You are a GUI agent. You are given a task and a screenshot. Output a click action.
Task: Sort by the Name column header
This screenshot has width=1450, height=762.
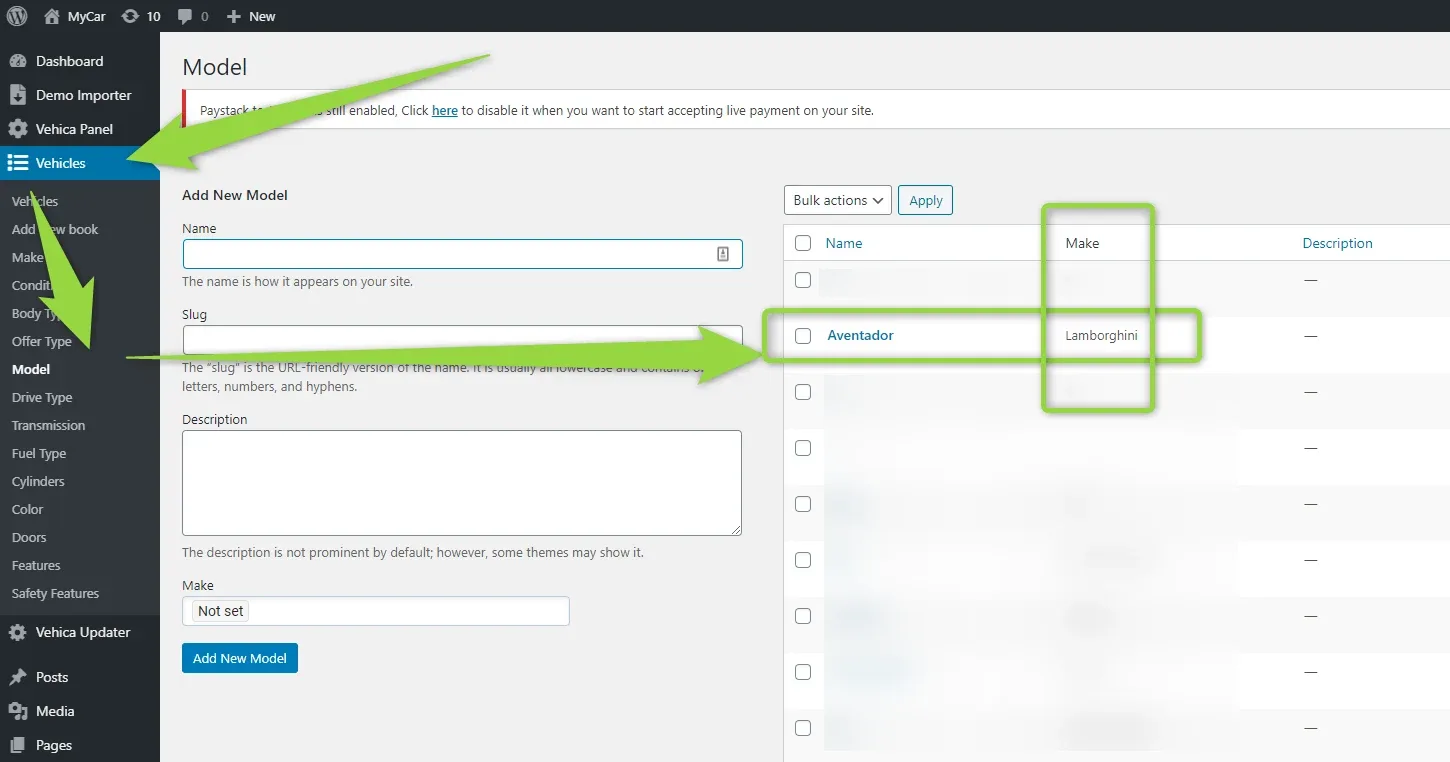844,243
